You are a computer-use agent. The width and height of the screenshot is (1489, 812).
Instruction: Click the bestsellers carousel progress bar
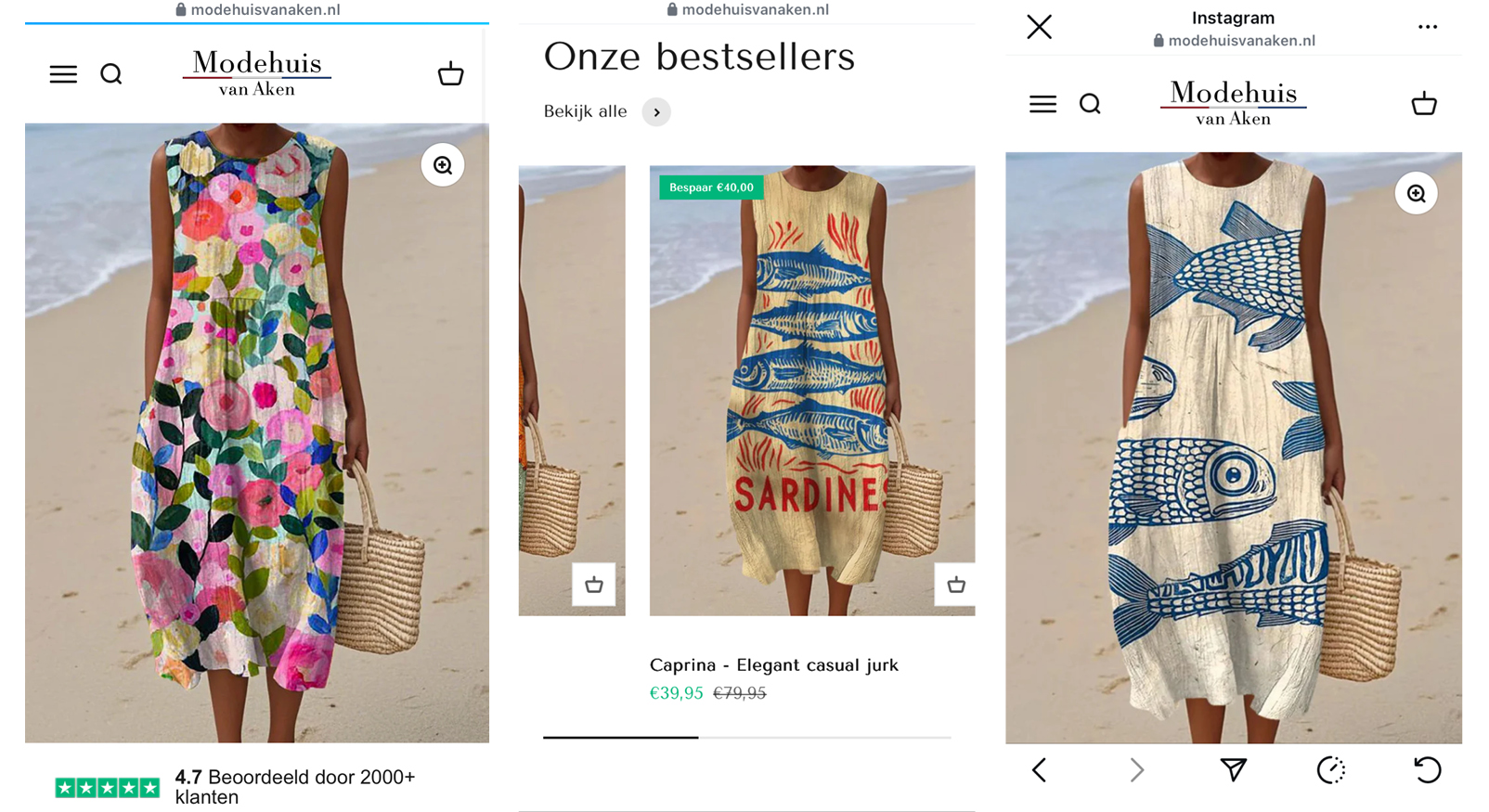(747, 737)
